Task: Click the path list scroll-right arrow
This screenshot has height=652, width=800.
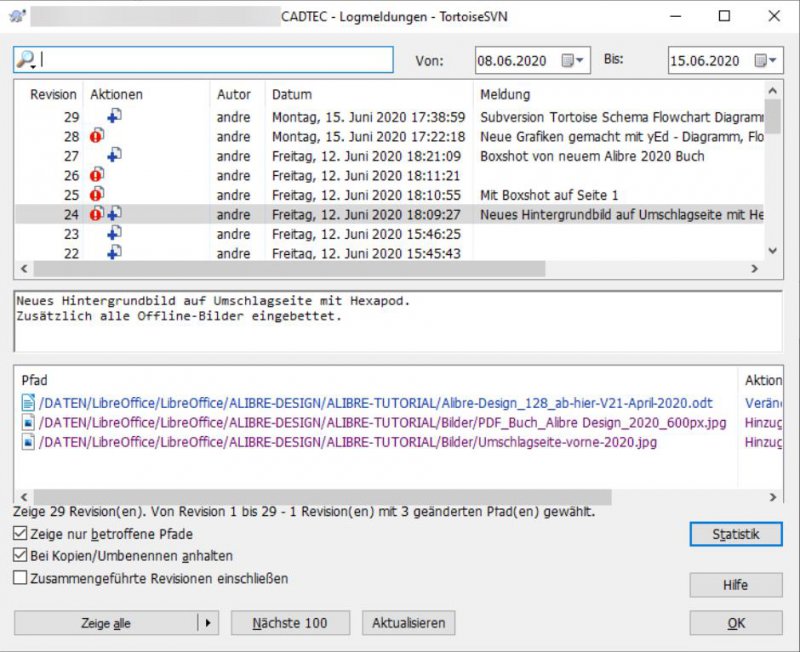Action: (x=773, y=496)
